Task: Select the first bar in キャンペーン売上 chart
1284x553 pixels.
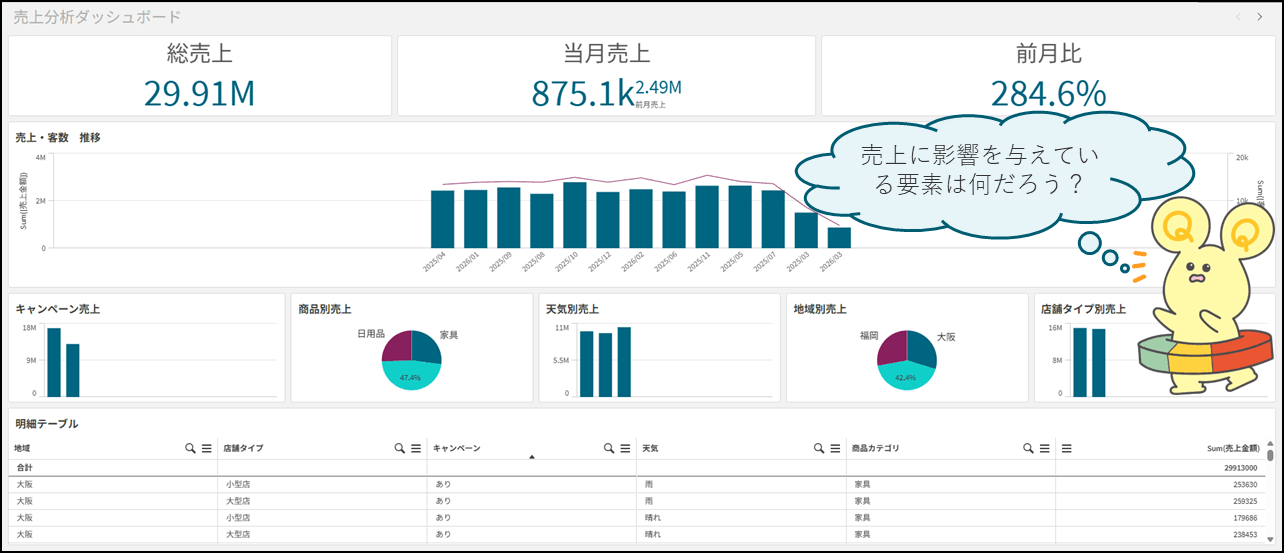Action: point(54,360)
